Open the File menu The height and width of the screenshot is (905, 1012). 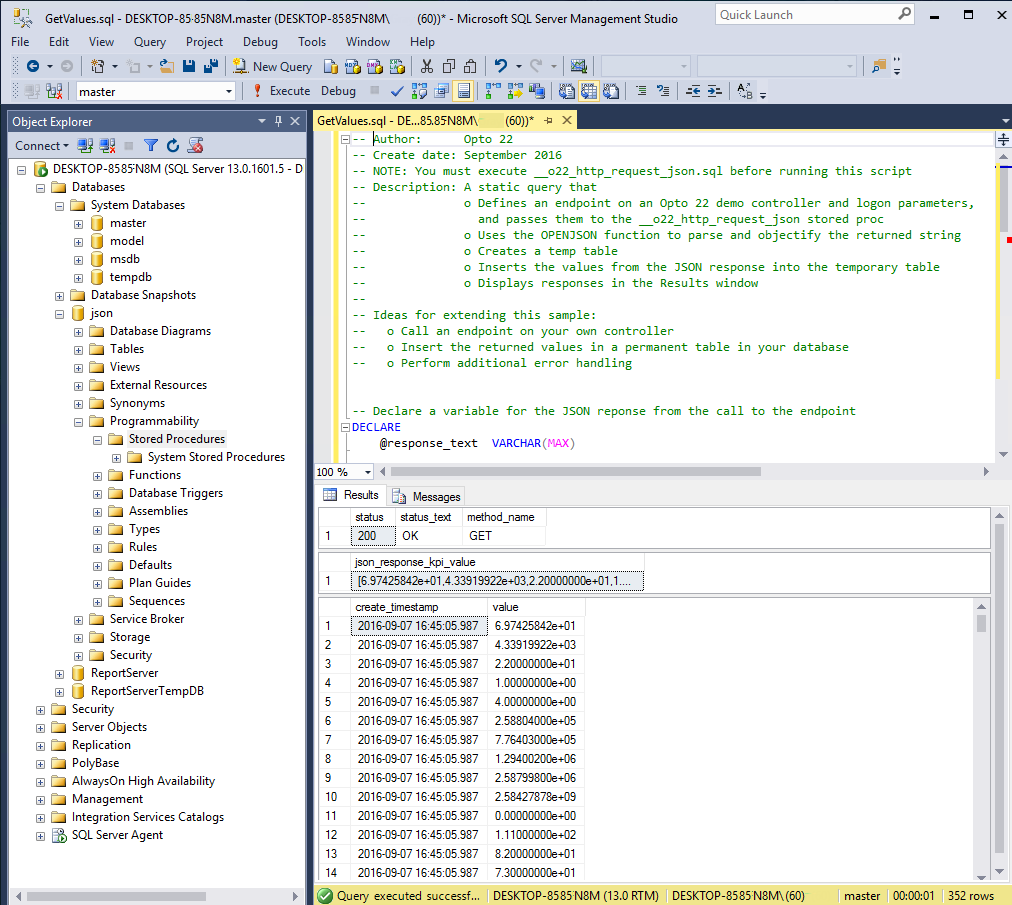tap(20, 42)
